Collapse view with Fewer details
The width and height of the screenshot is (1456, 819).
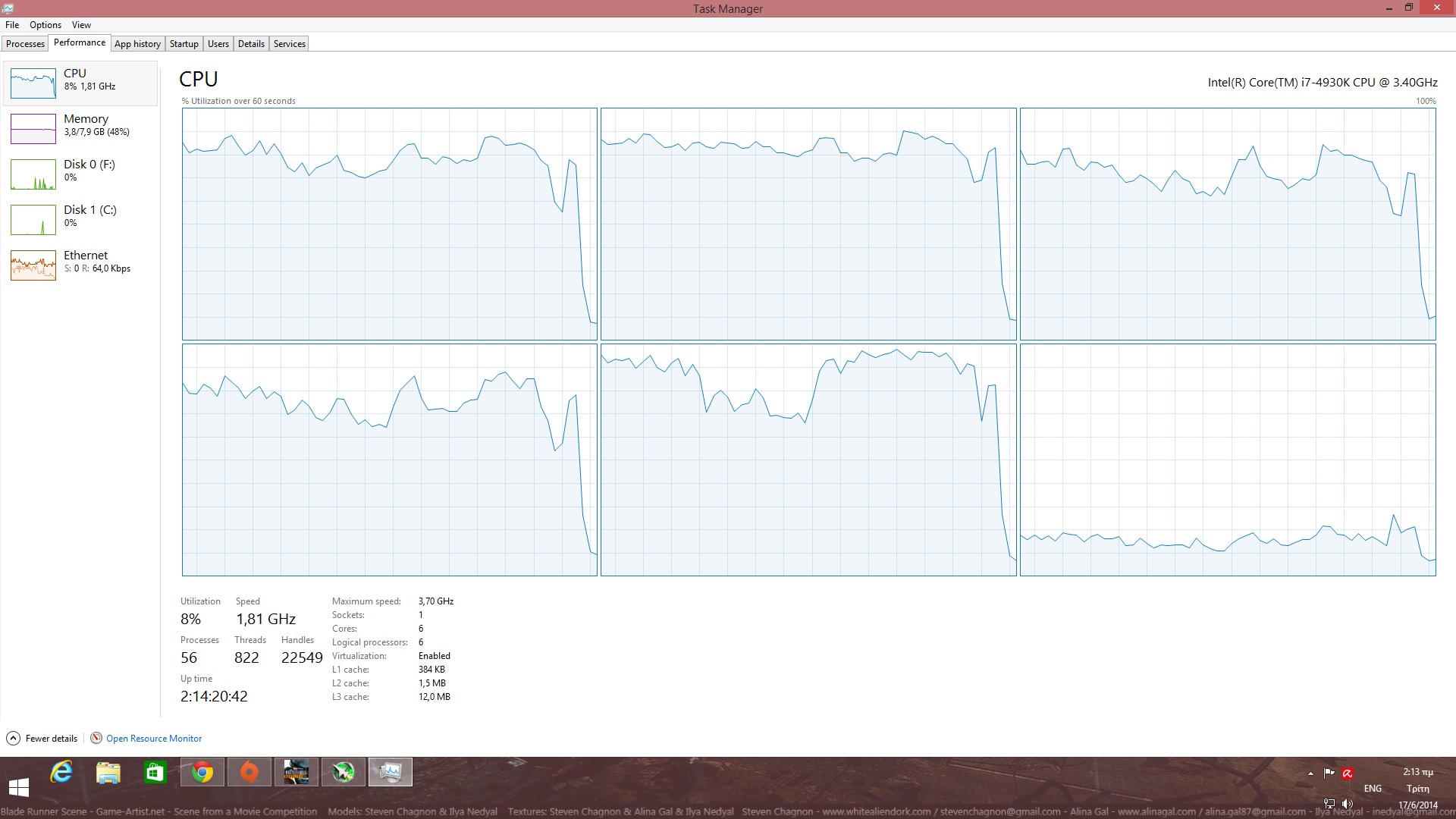[42, 739]
